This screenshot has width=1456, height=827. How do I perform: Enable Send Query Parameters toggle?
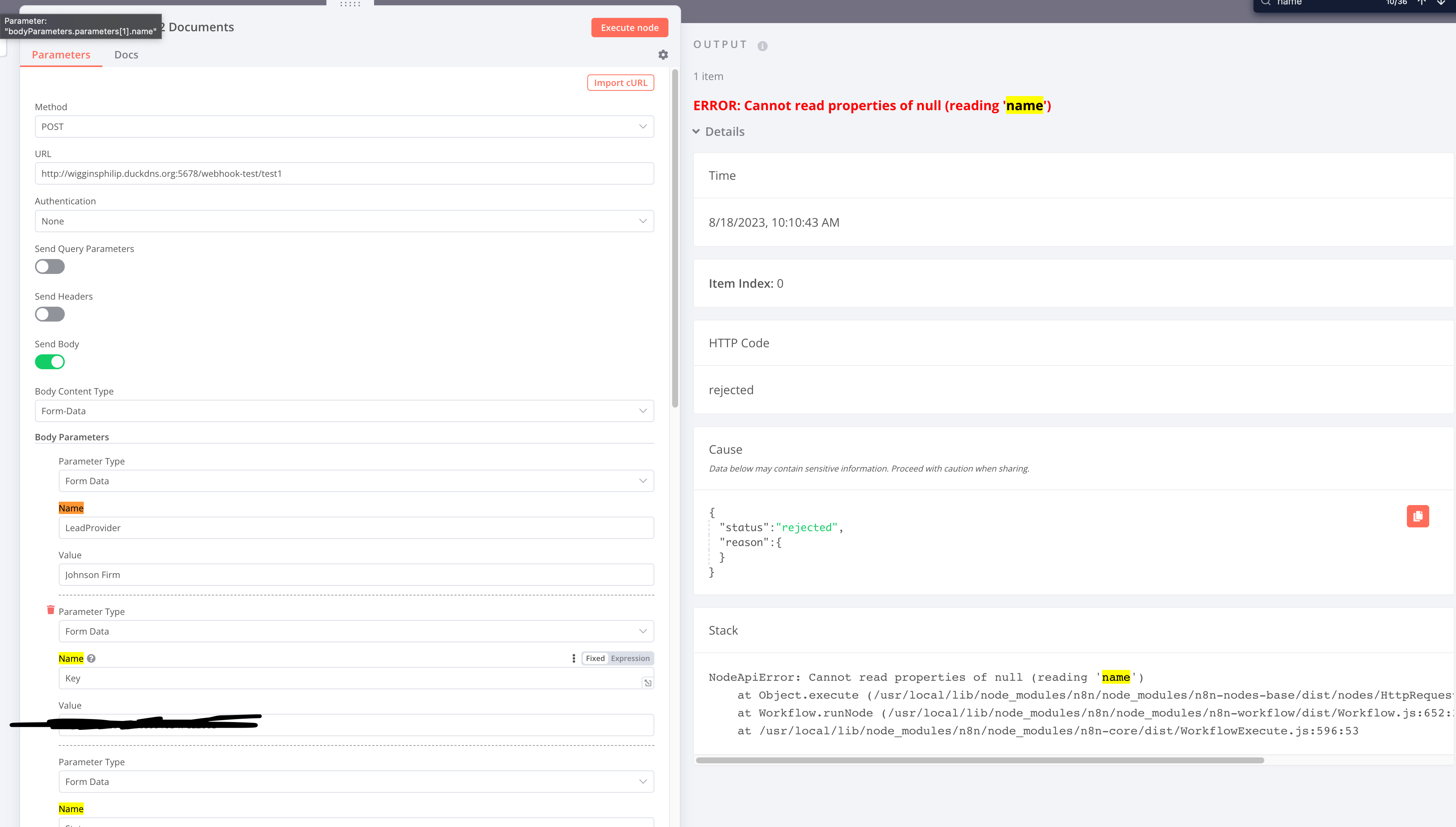[x=50, y=266]
